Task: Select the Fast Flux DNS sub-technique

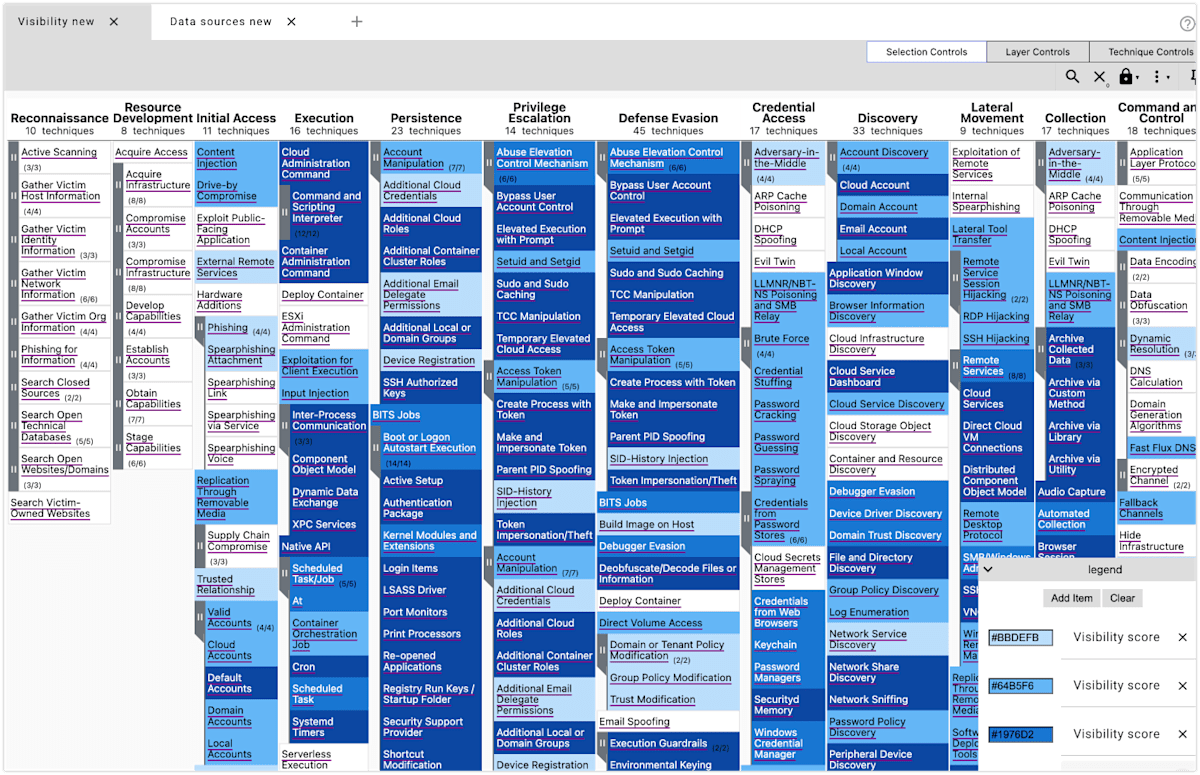Action: tap(1162, 448)
